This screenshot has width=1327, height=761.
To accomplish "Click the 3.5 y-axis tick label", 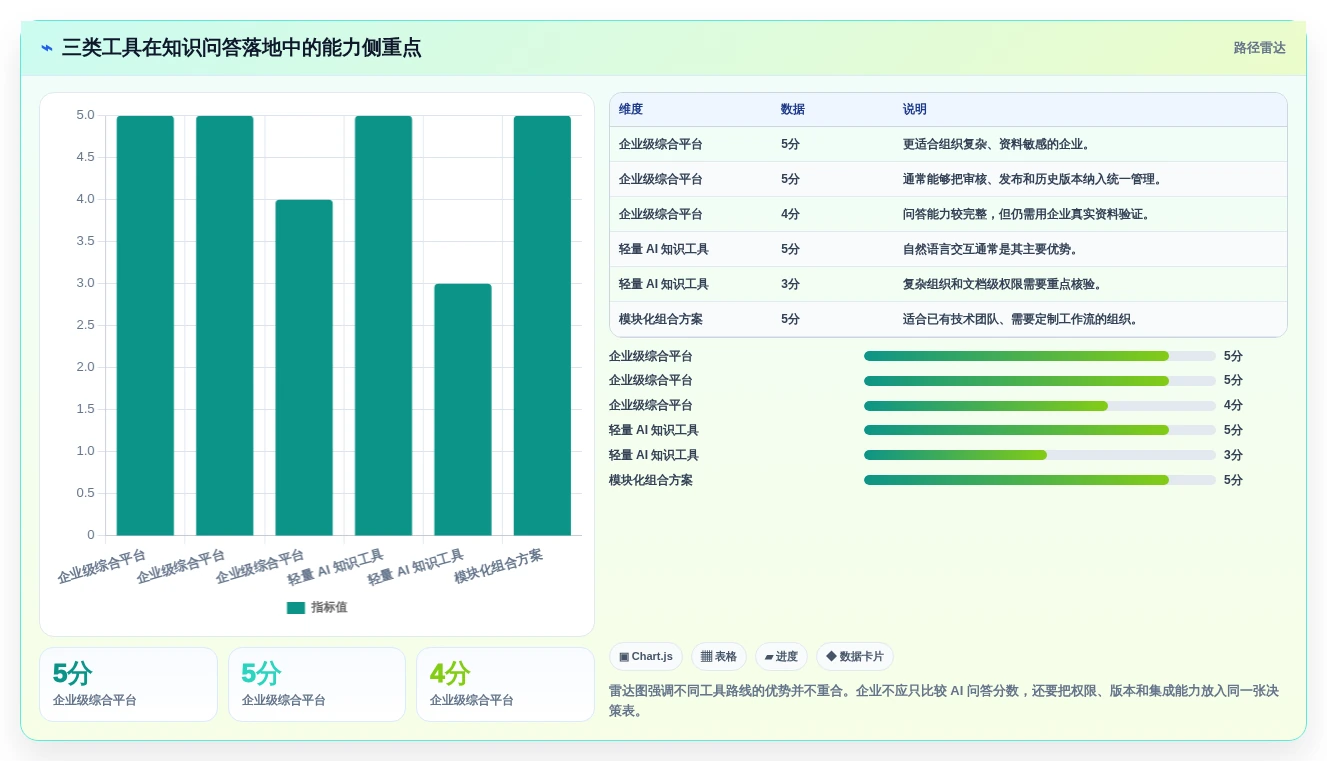I will click(86, 241).
